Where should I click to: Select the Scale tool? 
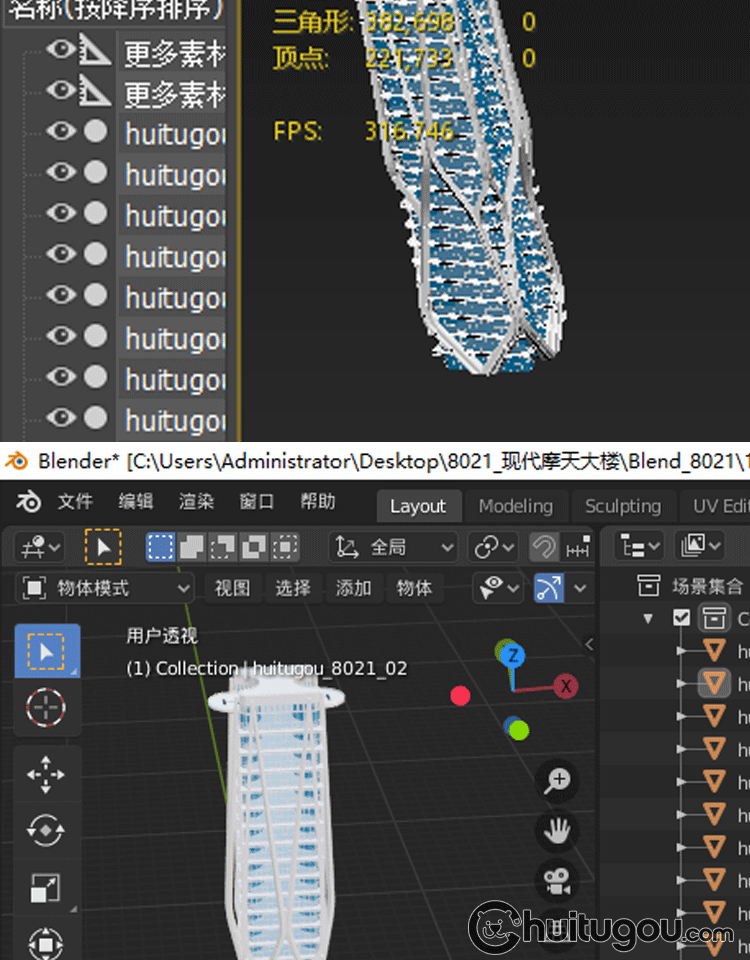[x=46, y=887]
